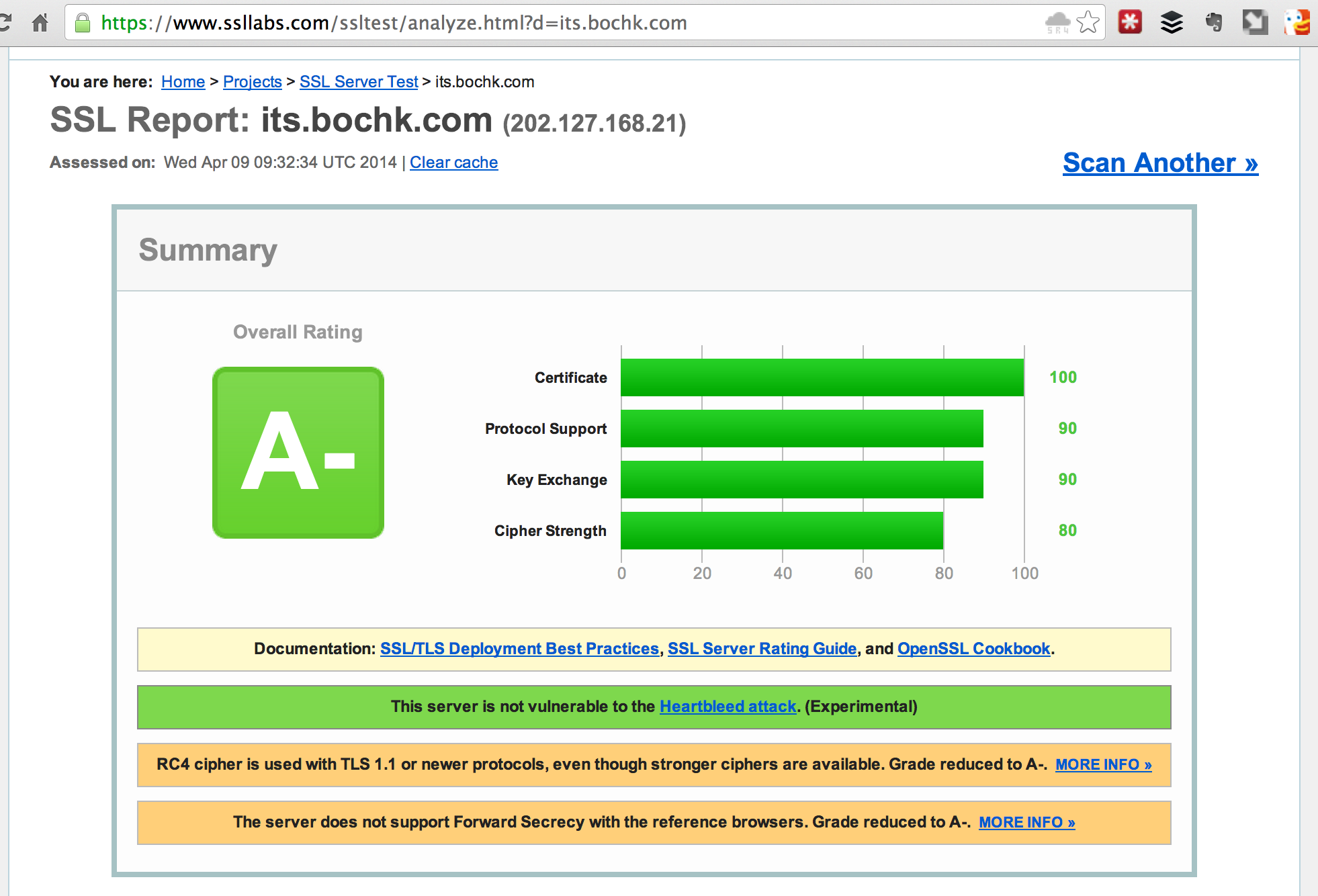The image size is (1318, 896).
Task: Click the Clear cache link
Action: 453,163
